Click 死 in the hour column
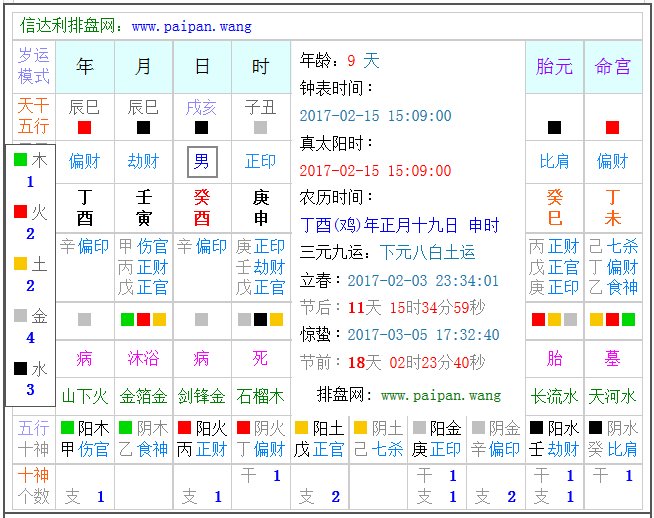The width and height of the screenshot is (654, 518). [260, 359]
